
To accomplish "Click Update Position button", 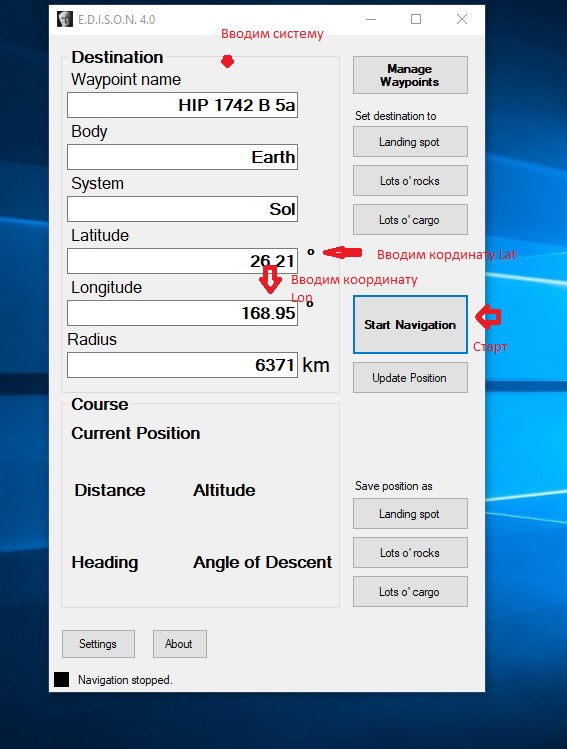I will pyautogui.click(x=410, y=377).
